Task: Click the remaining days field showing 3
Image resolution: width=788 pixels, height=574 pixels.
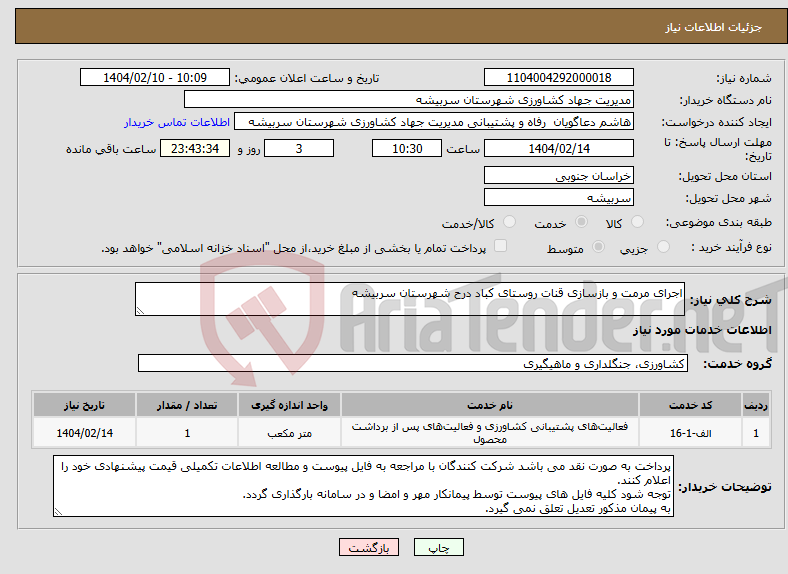Action: click(299, 148)
